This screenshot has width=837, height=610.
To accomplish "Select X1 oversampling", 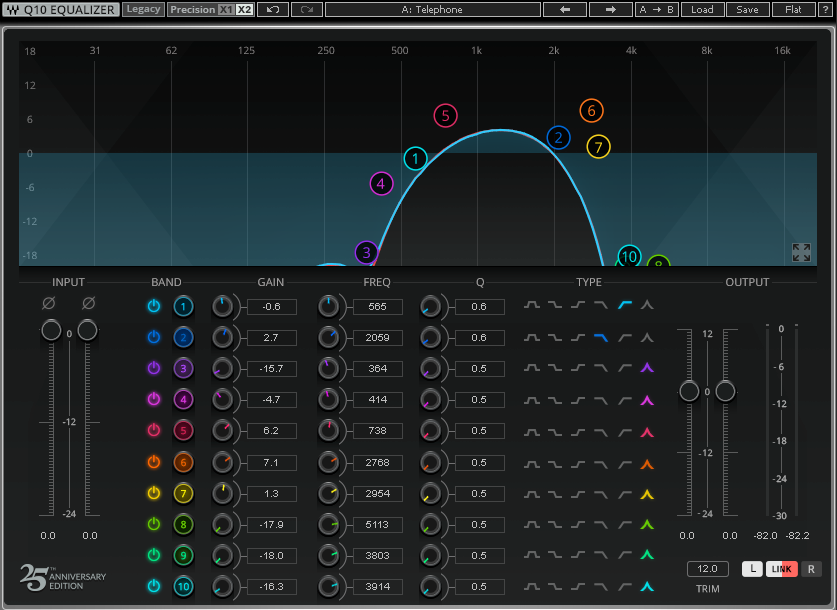I will coord(226,10).
